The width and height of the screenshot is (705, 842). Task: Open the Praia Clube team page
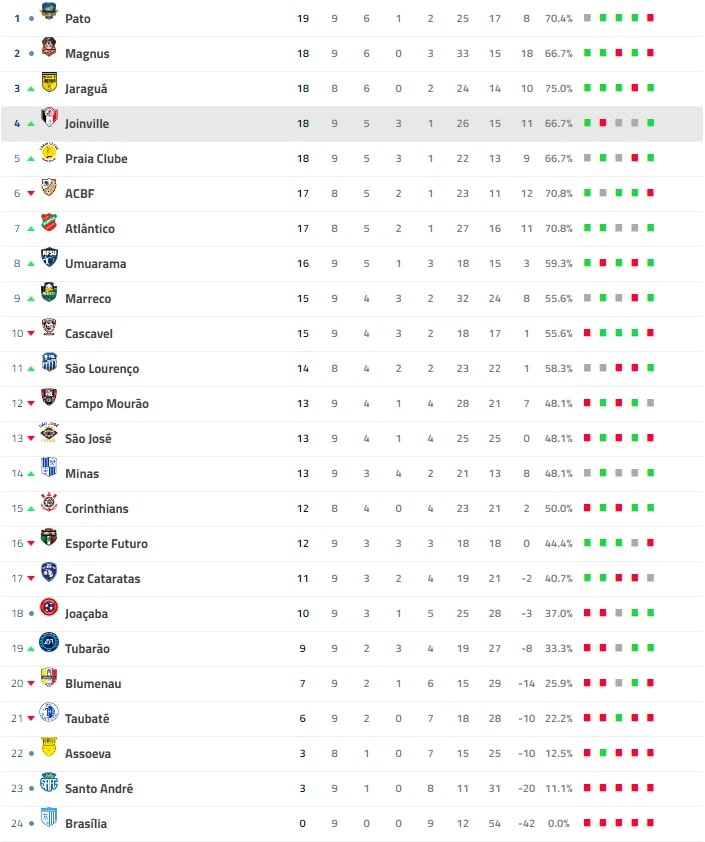[96, 159]
